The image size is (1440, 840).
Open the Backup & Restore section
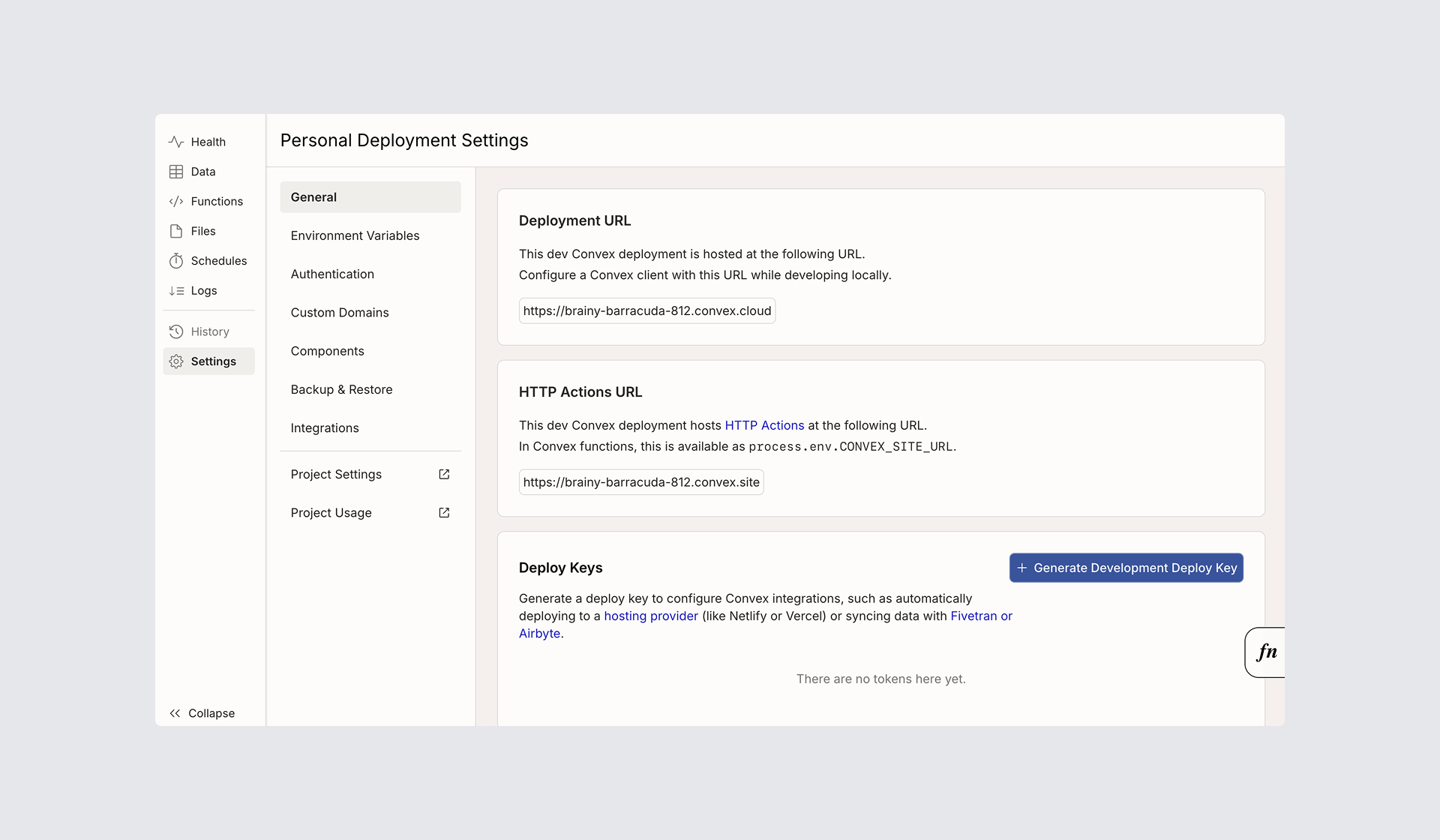(x=341, y=389)
